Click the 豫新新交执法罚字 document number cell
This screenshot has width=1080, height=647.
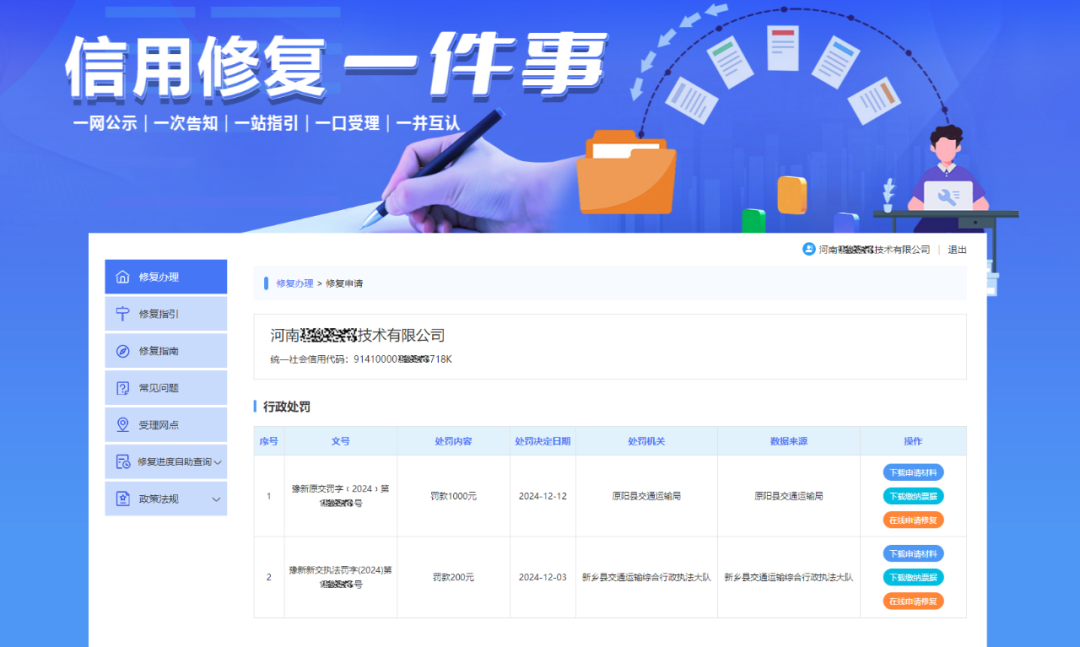coord(340,577)
